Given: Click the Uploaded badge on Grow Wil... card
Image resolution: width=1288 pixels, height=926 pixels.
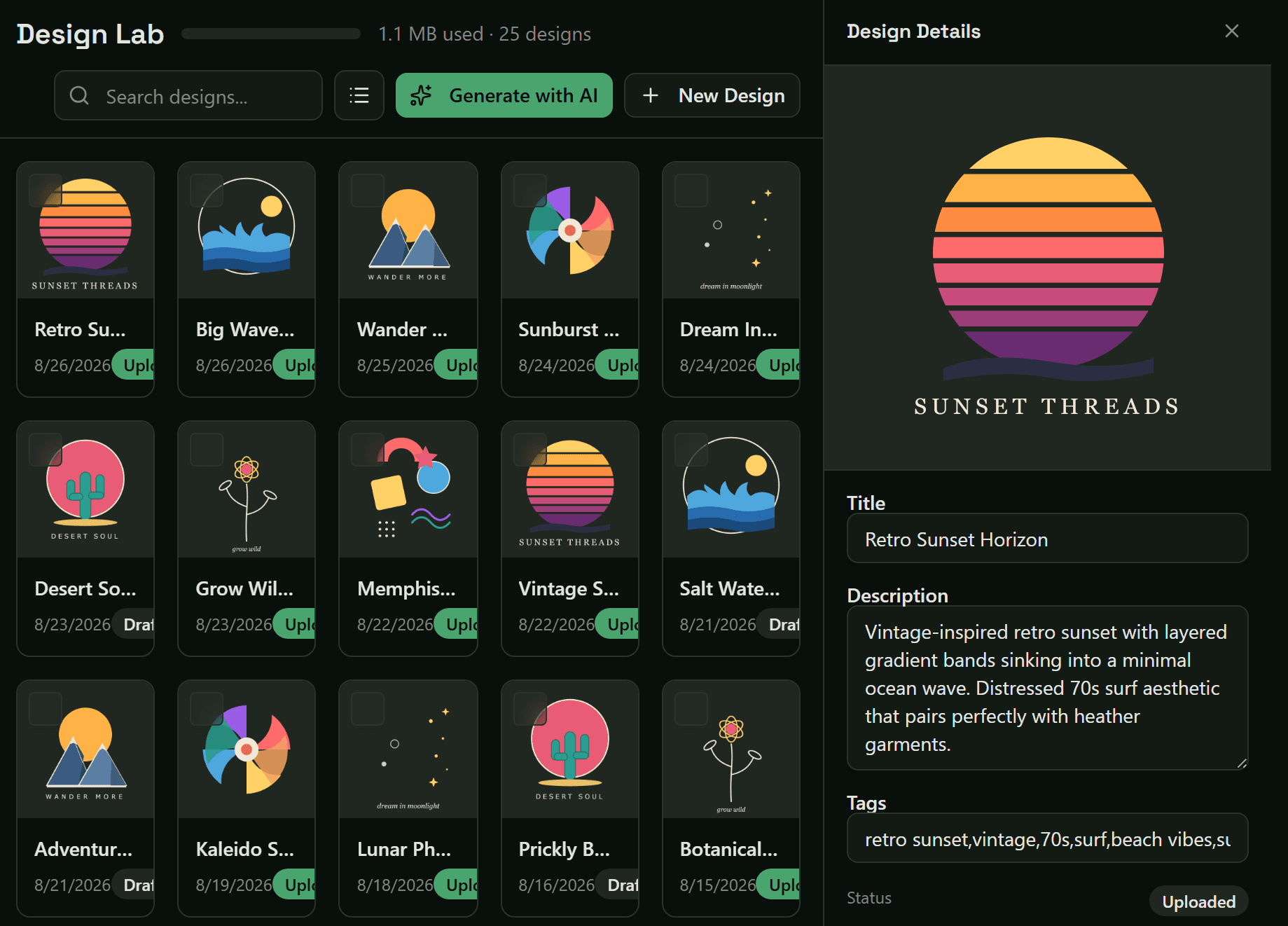Looking at the screenshot, I should point(294,624).
